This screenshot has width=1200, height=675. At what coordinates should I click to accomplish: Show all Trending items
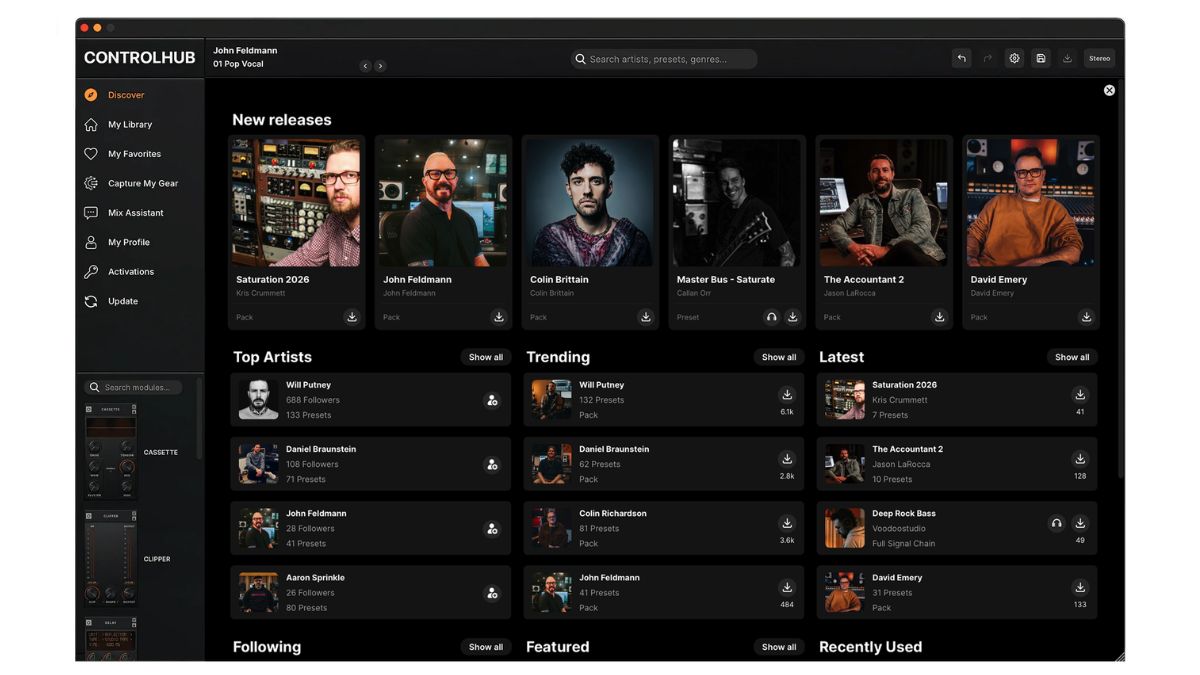779,357
